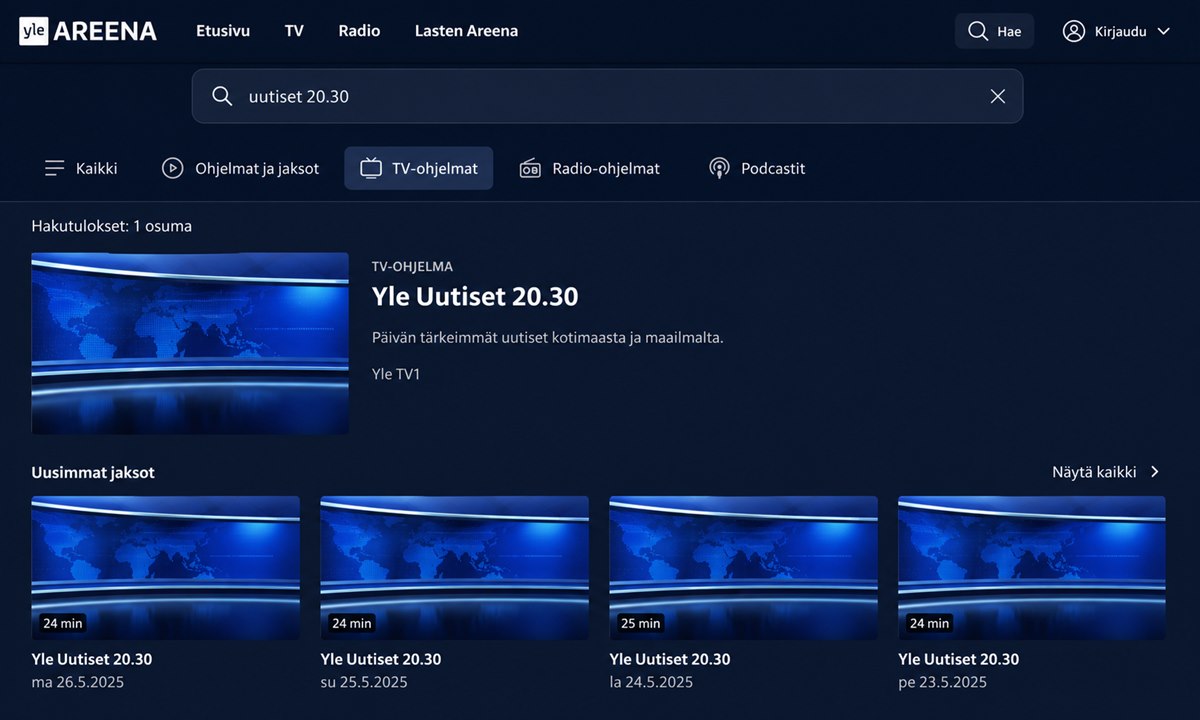This screenshot has height=720, width=1200.
Task: Click the podcast icon of Podcastit filter
Action: 719,168
